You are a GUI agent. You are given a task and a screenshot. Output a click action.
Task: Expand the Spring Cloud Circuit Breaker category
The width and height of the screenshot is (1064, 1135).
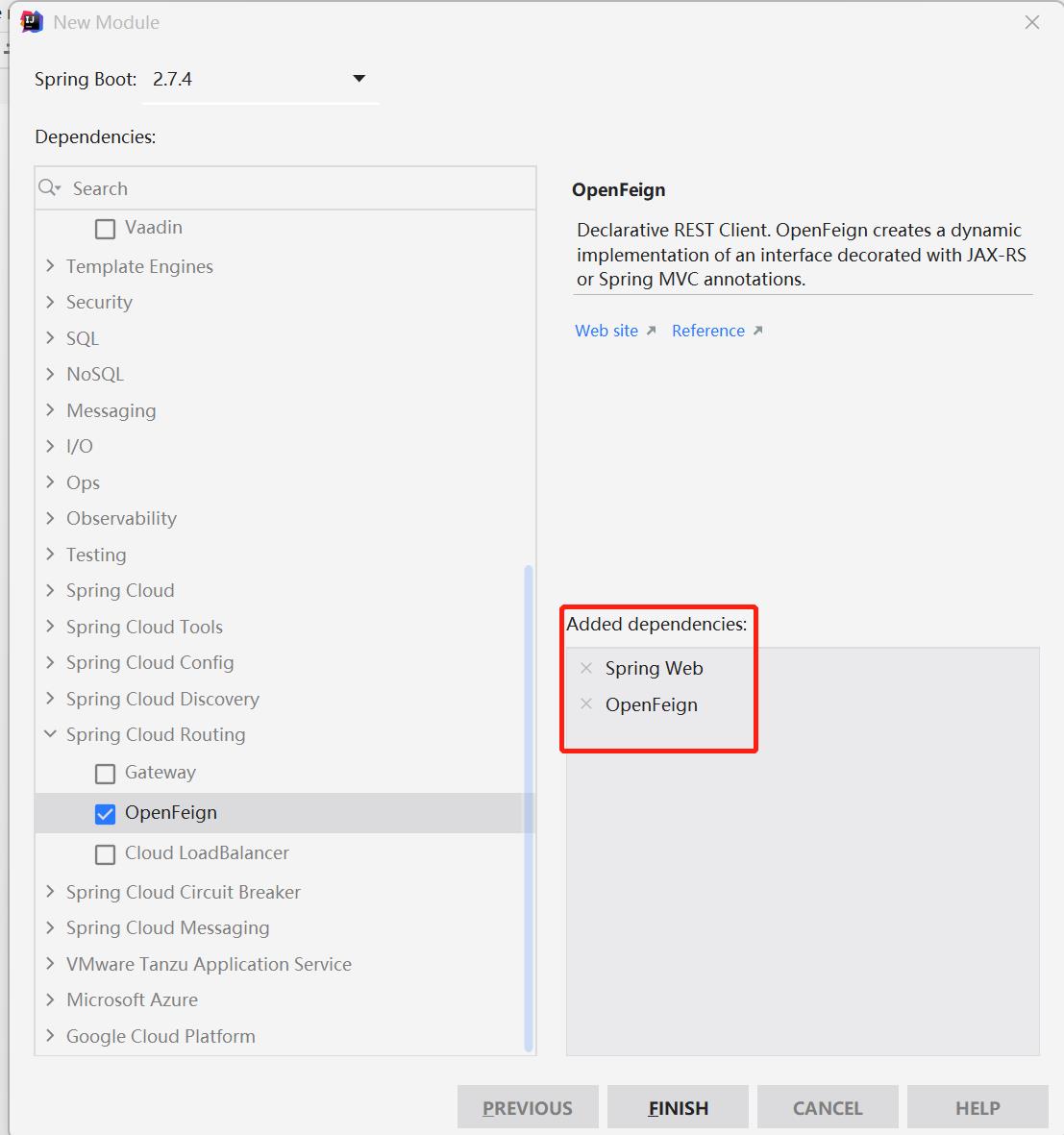(50, 892)
